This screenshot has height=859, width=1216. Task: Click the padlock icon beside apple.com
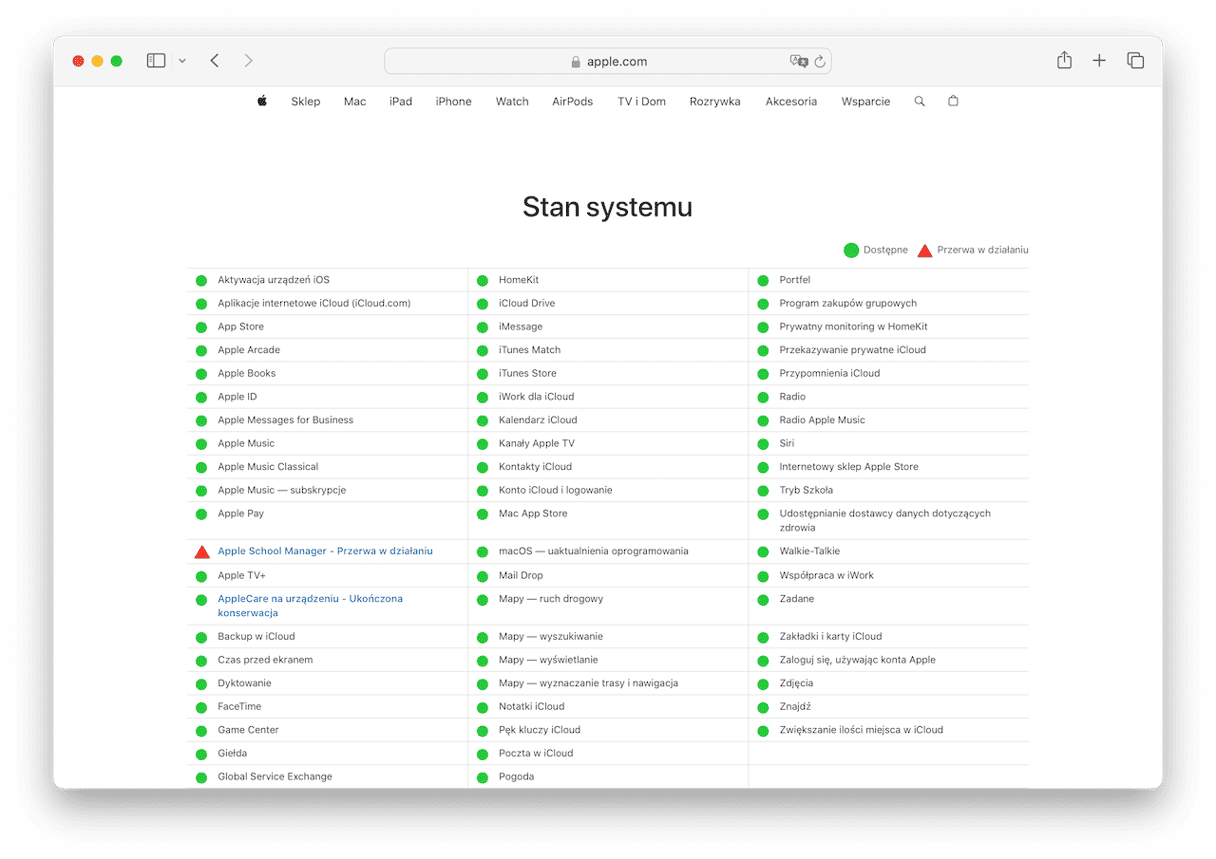click(576, 62)
